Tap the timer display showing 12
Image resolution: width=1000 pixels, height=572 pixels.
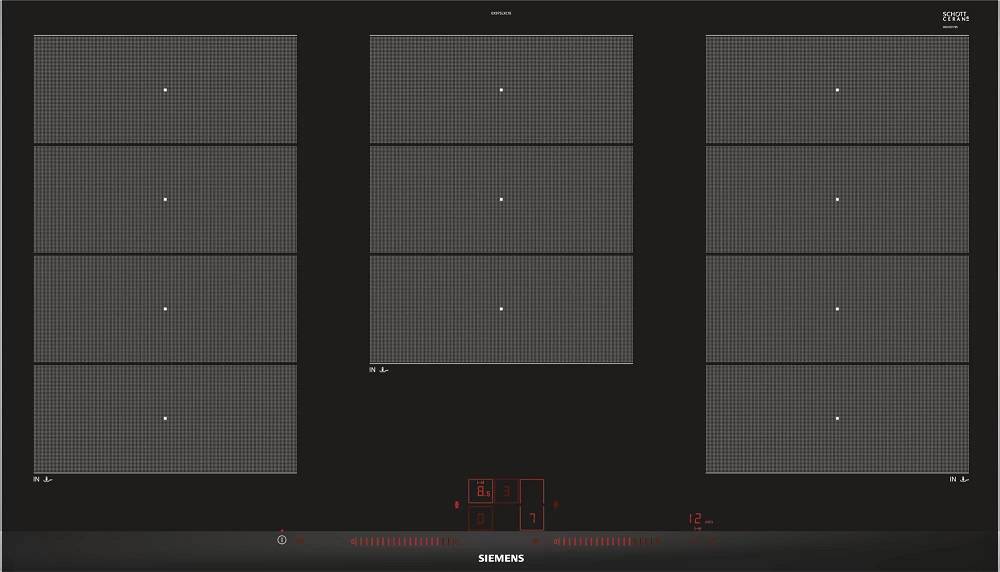tap(695, 519)
